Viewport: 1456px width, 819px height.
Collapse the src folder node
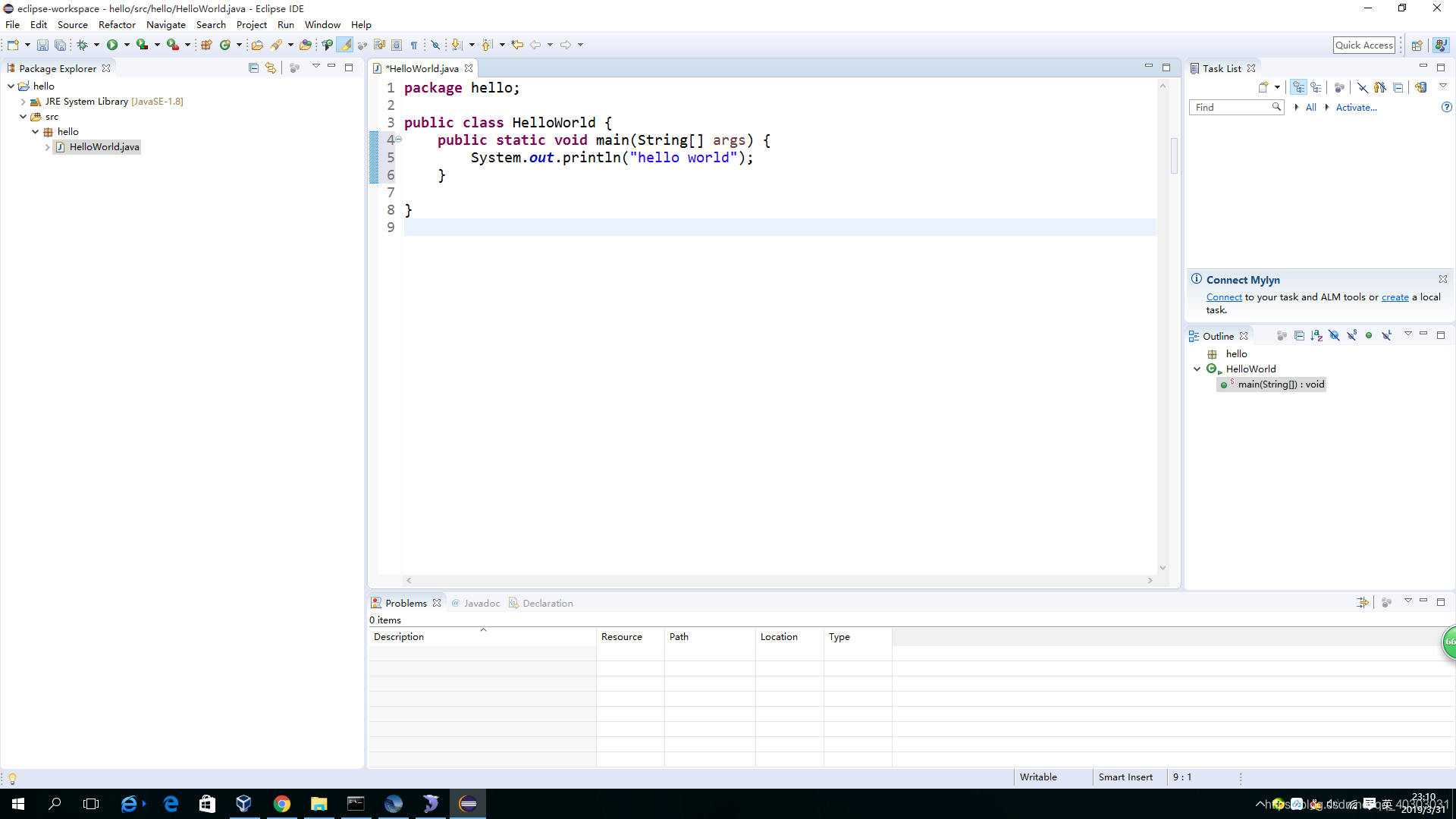[23, 117]
